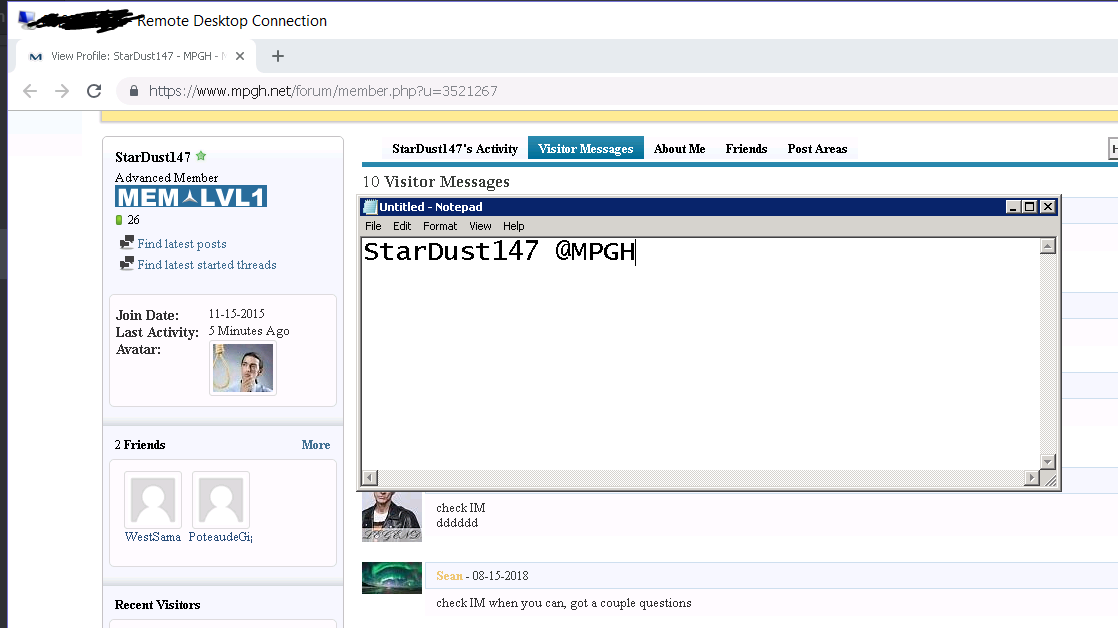Click avatar next to the 'check IM dddddd' message
1118x628 pixels.
(391, 517)
